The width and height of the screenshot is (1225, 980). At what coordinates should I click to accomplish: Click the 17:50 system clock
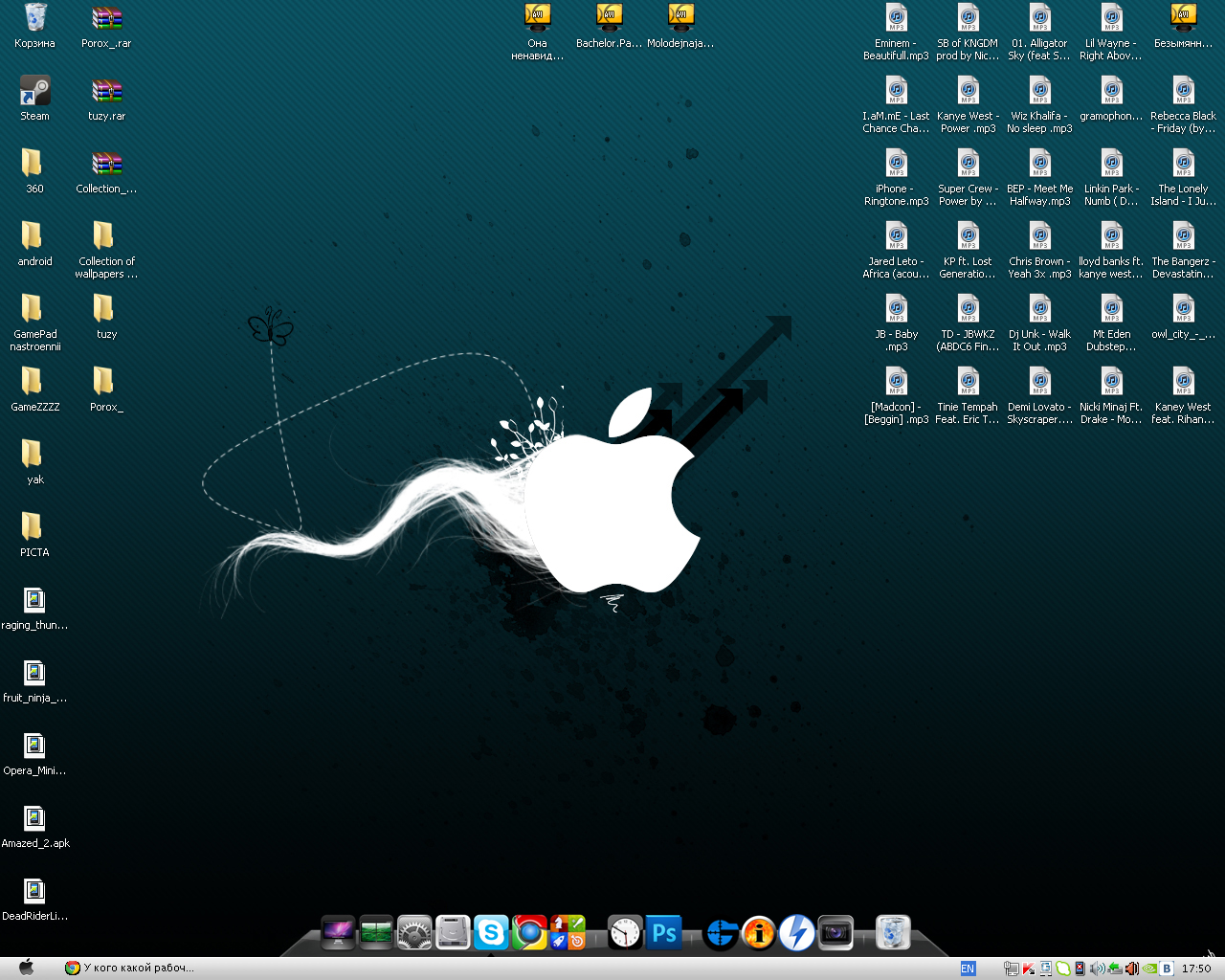[1196, 969]
